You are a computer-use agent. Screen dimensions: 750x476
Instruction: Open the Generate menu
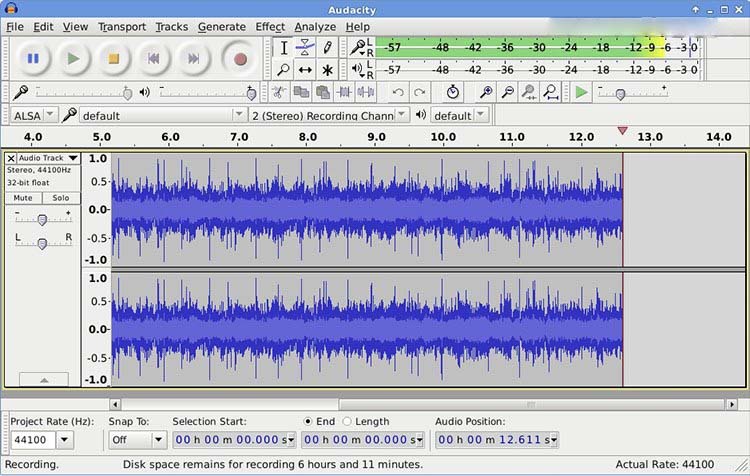pos(222,27)
